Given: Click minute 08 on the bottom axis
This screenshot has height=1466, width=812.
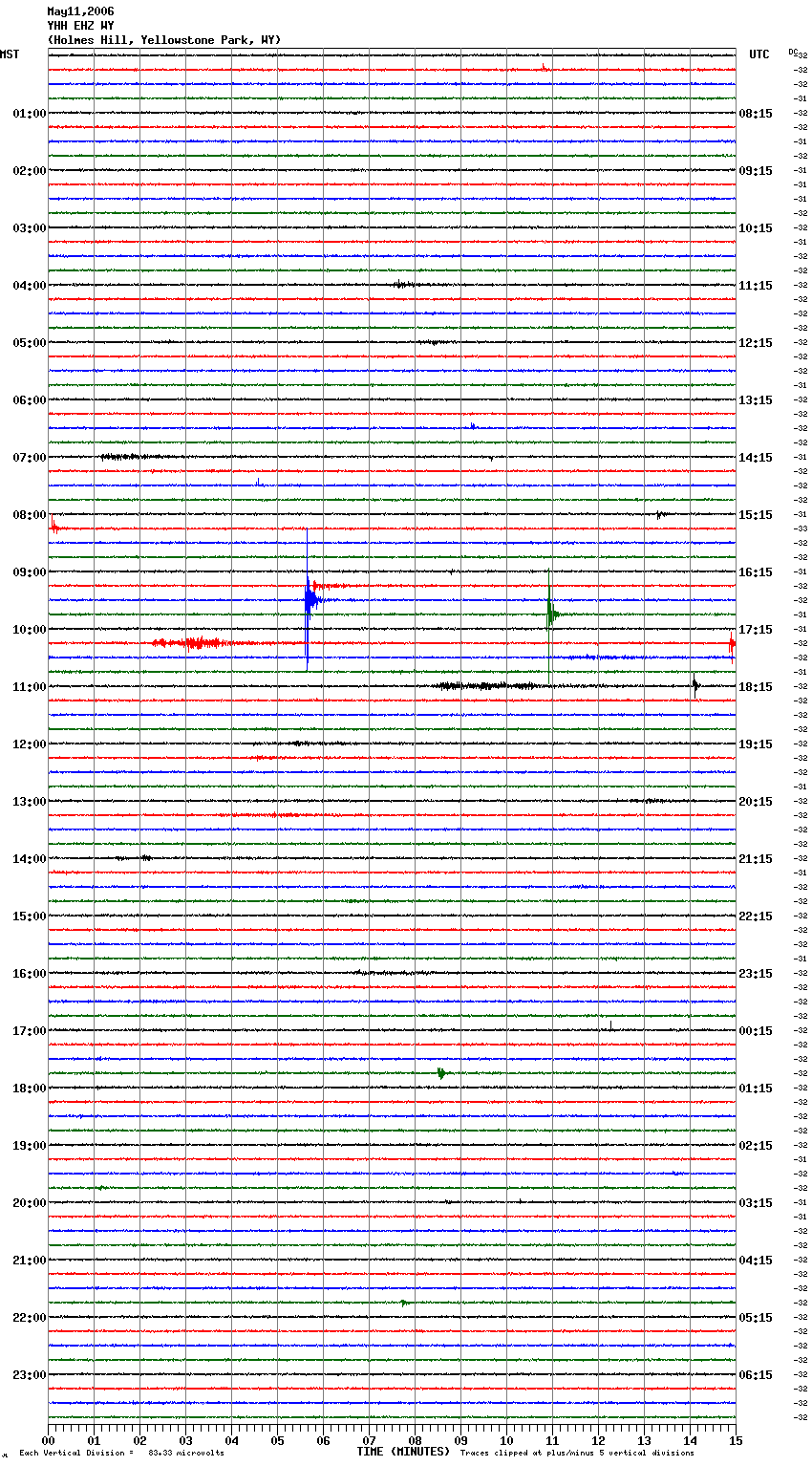Looking at the screenshot, I should [x=415, y=1440].
